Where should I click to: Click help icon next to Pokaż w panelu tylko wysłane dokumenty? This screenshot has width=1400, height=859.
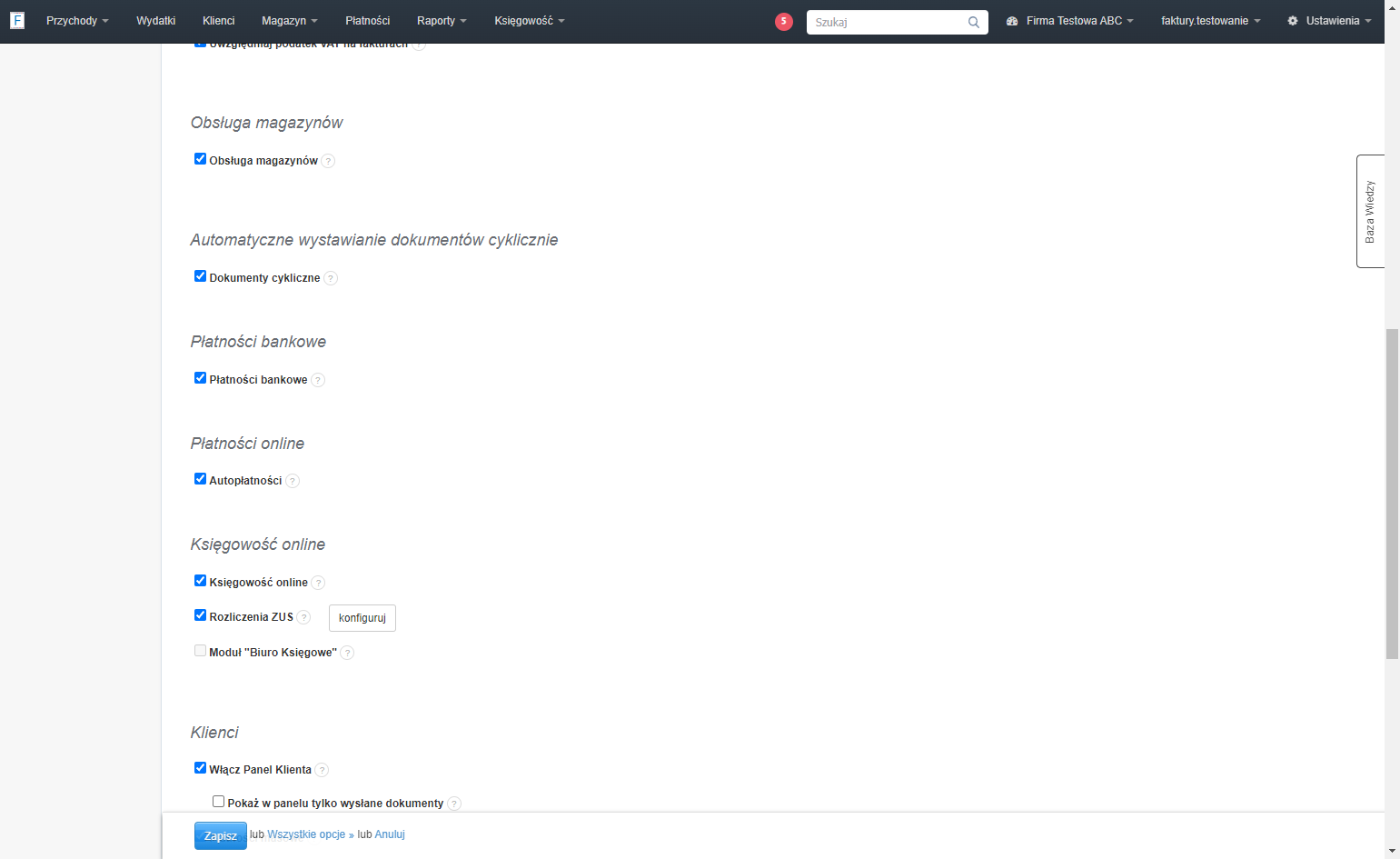pos(454,804)
